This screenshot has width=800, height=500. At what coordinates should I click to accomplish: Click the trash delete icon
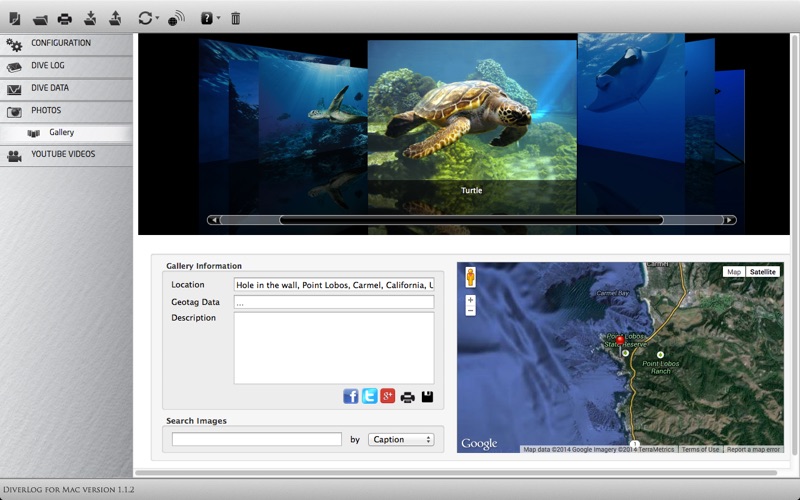click(235, 18)
